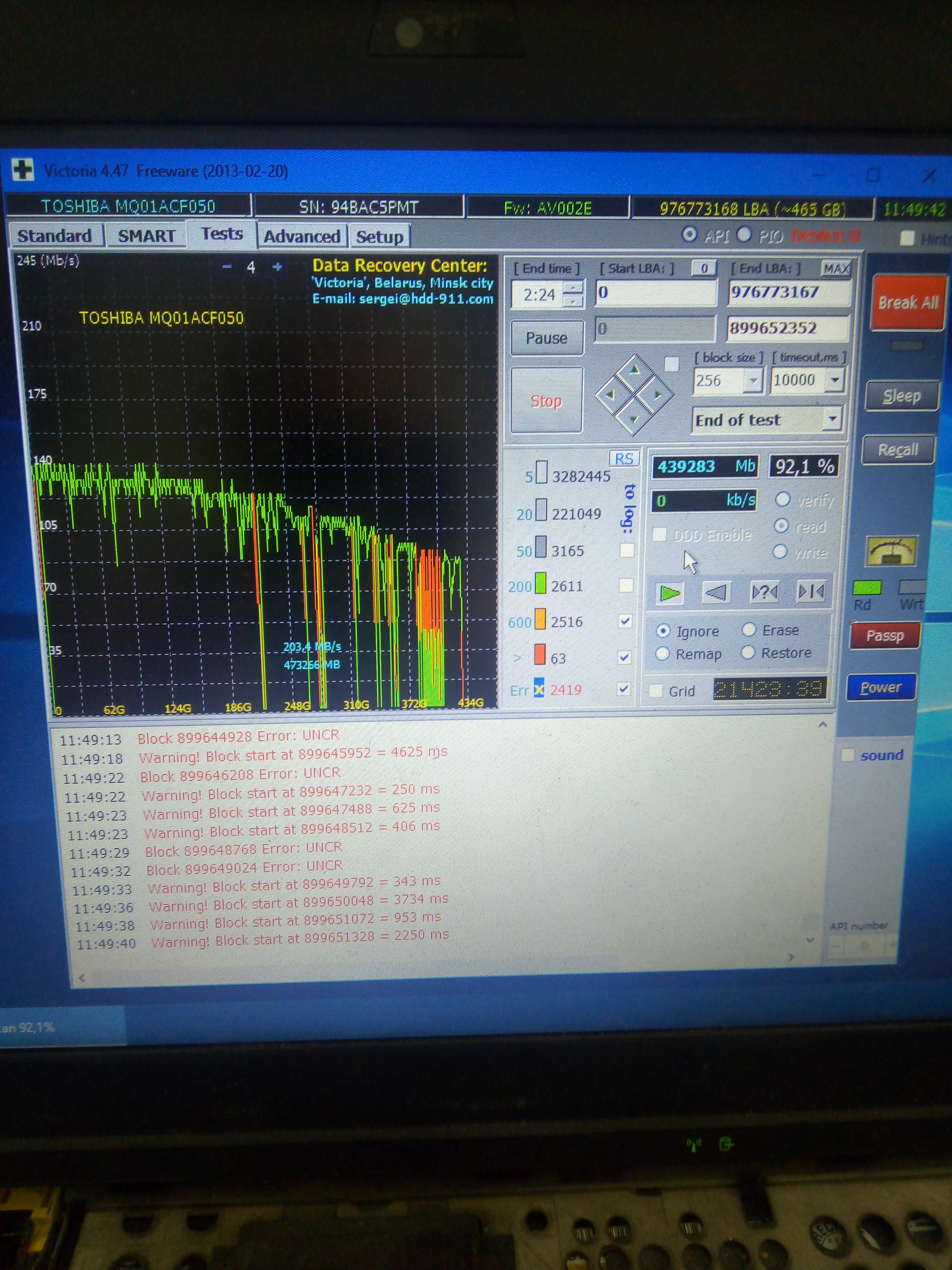Open the Advanced tab
The image size is (952, 1270).
(x=302, y=237)
